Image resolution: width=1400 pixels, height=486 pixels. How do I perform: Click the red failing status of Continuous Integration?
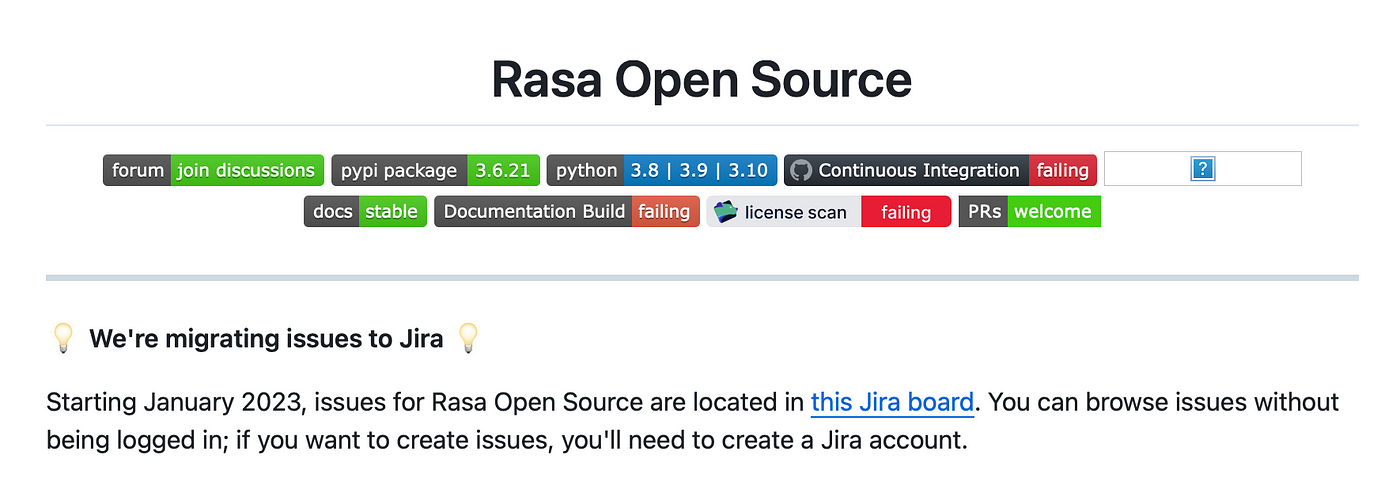1063,170
